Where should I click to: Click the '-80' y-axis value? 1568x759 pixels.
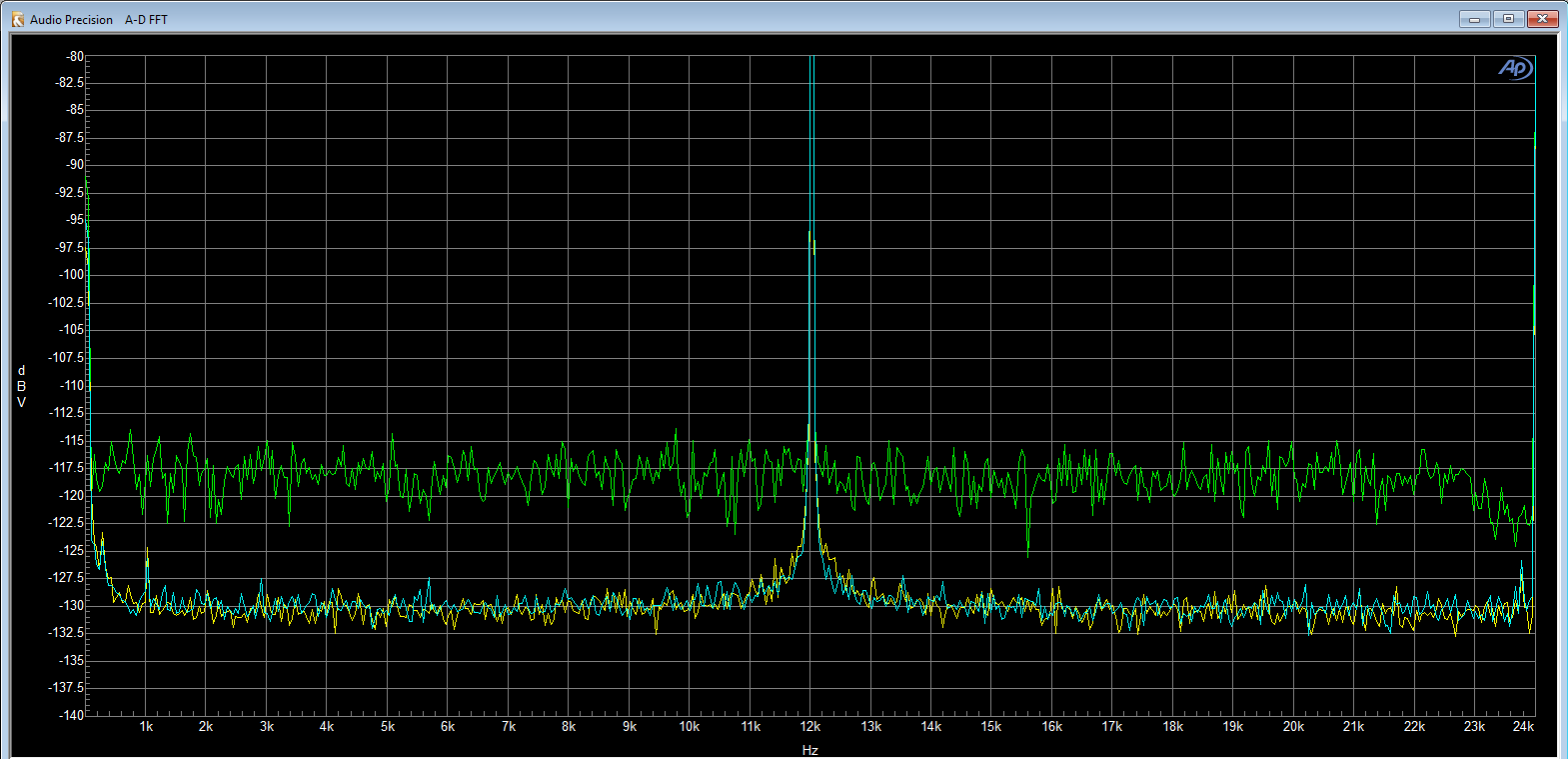75,57
